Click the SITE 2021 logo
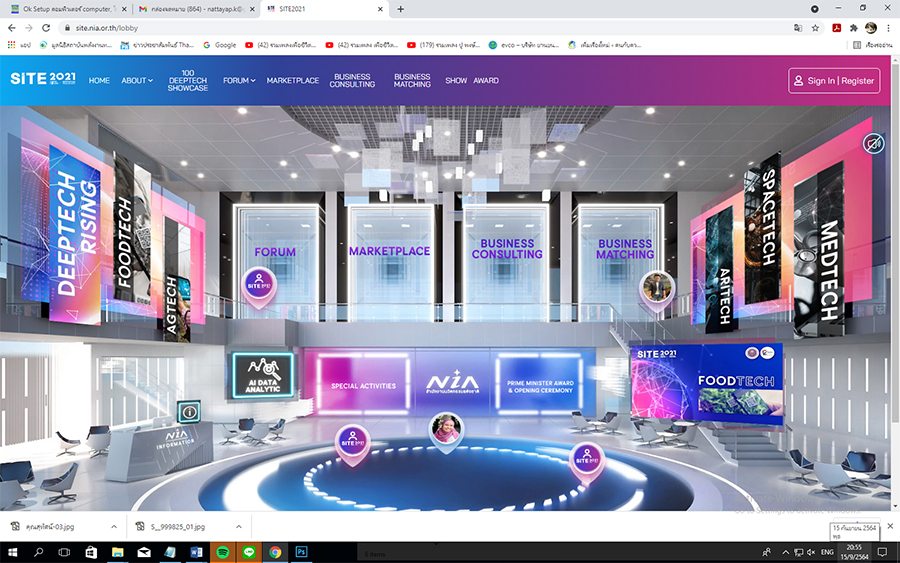900x563 pixels. (42, 79)
